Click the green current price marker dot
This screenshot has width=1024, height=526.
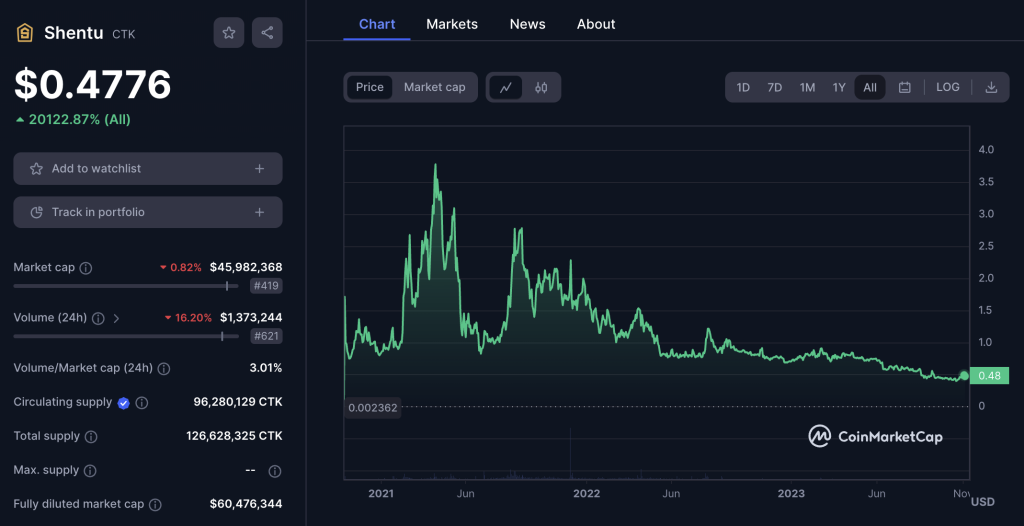point(964,376)
